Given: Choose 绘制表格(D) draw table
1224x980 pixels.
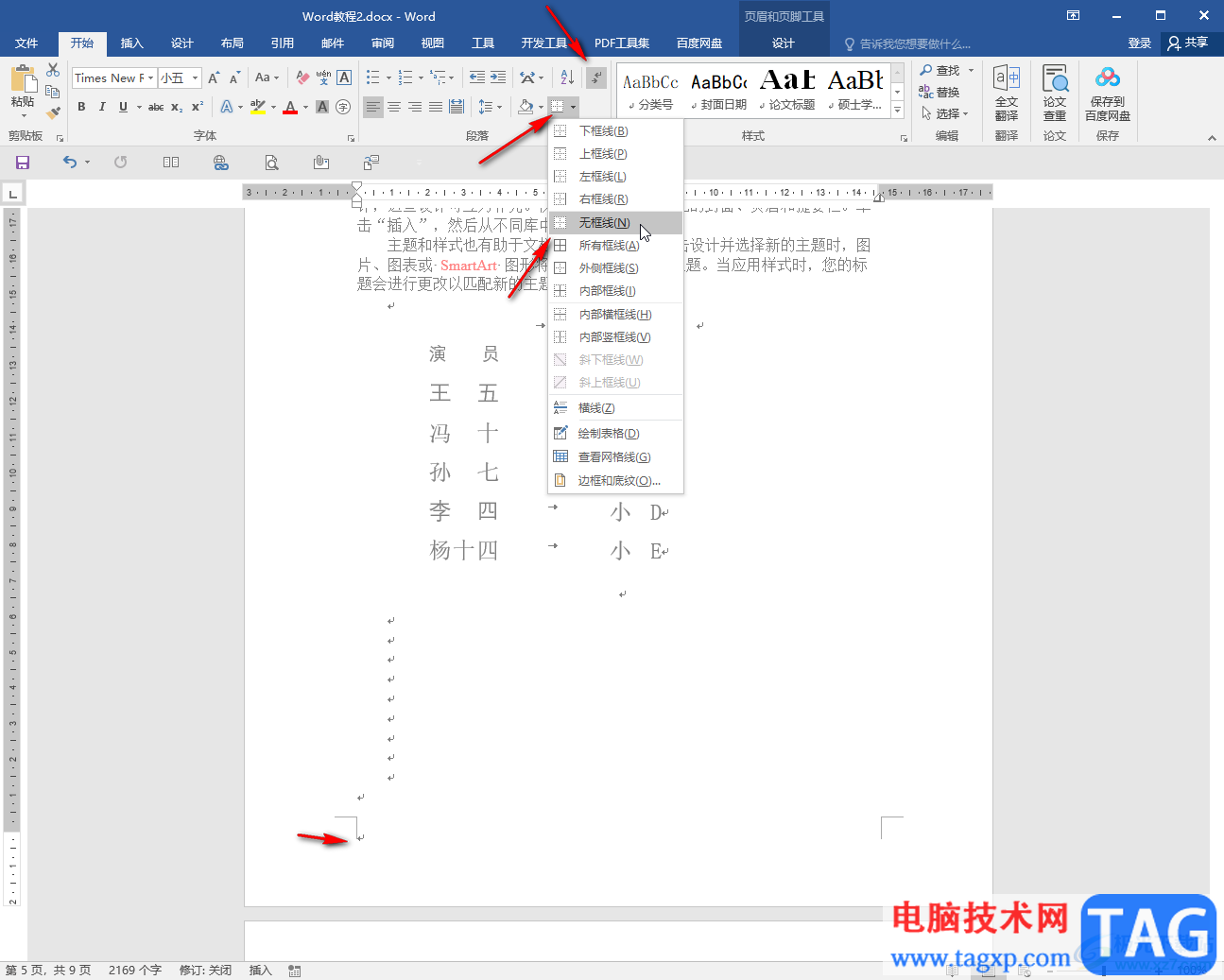Looking at the screenshot, I should 615,434.
